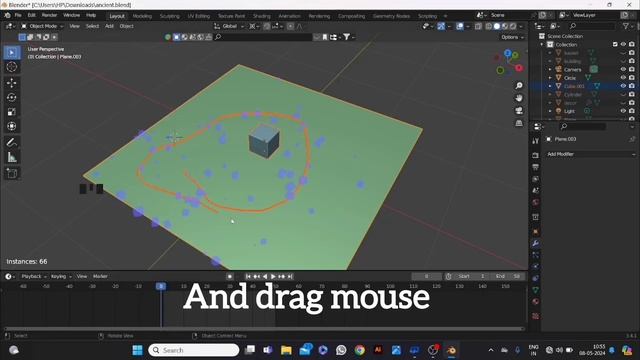Click the viewport zoom magnifier icon

click(x=519, y=86)
